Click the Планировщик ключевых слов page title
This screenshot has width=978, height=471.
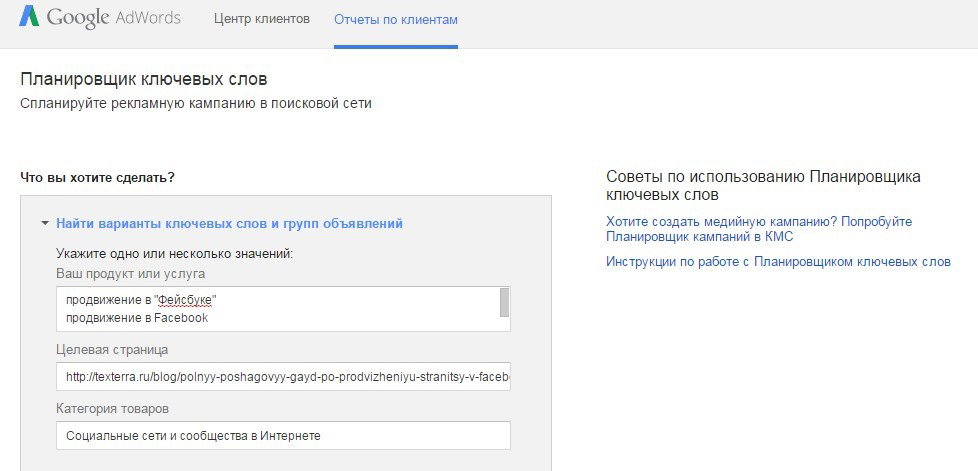point(143,79)
